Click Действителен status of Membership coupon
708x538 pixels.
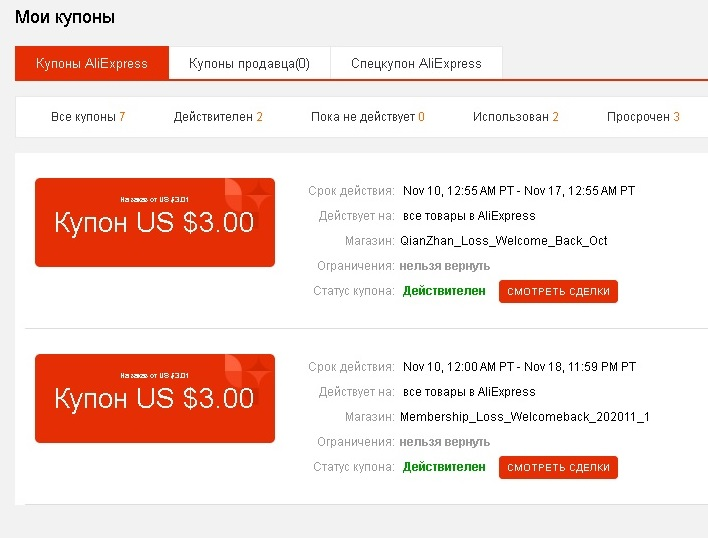[444, 467]
